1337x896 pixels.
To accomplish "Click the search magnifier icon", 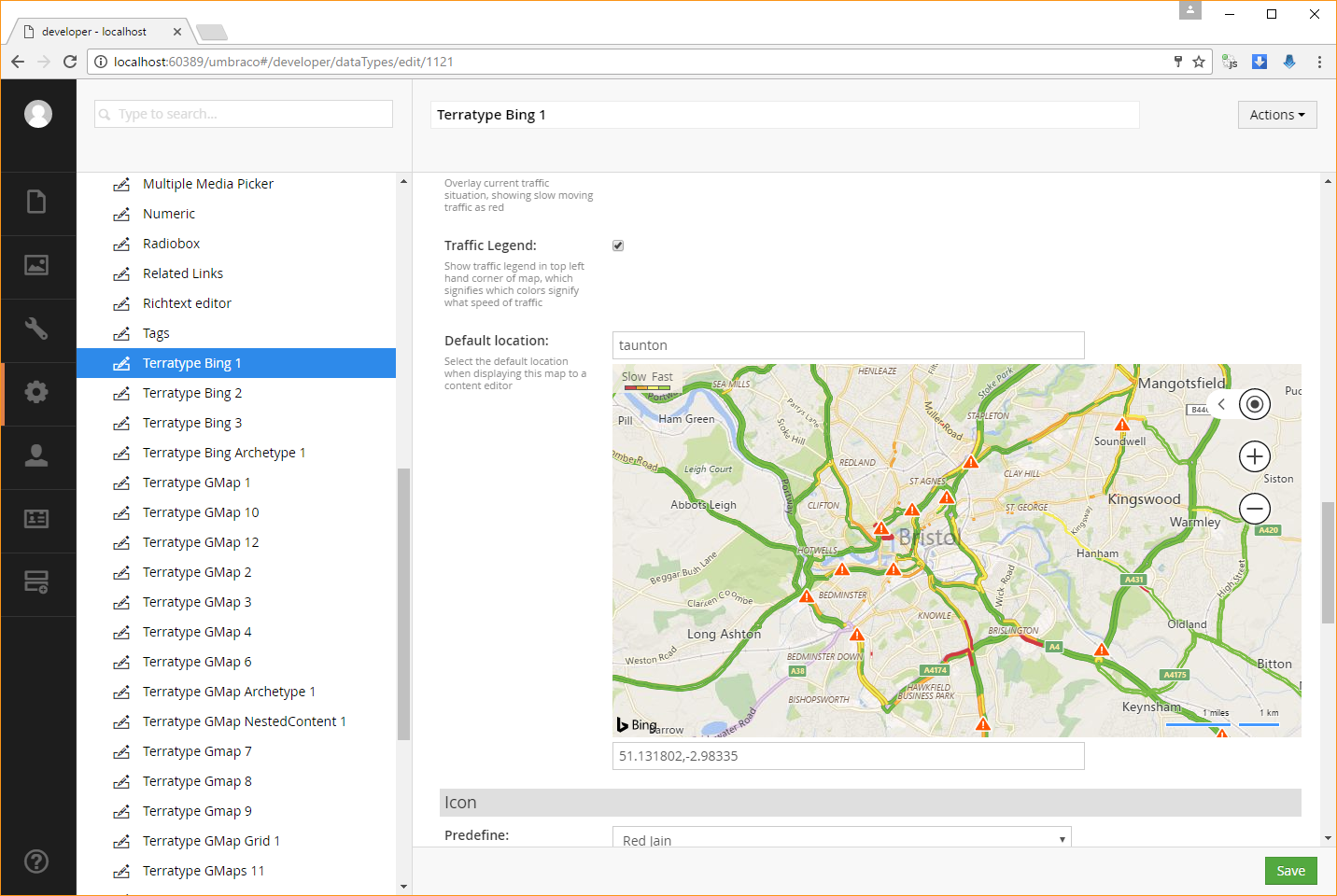I will [x=105, y=115].
